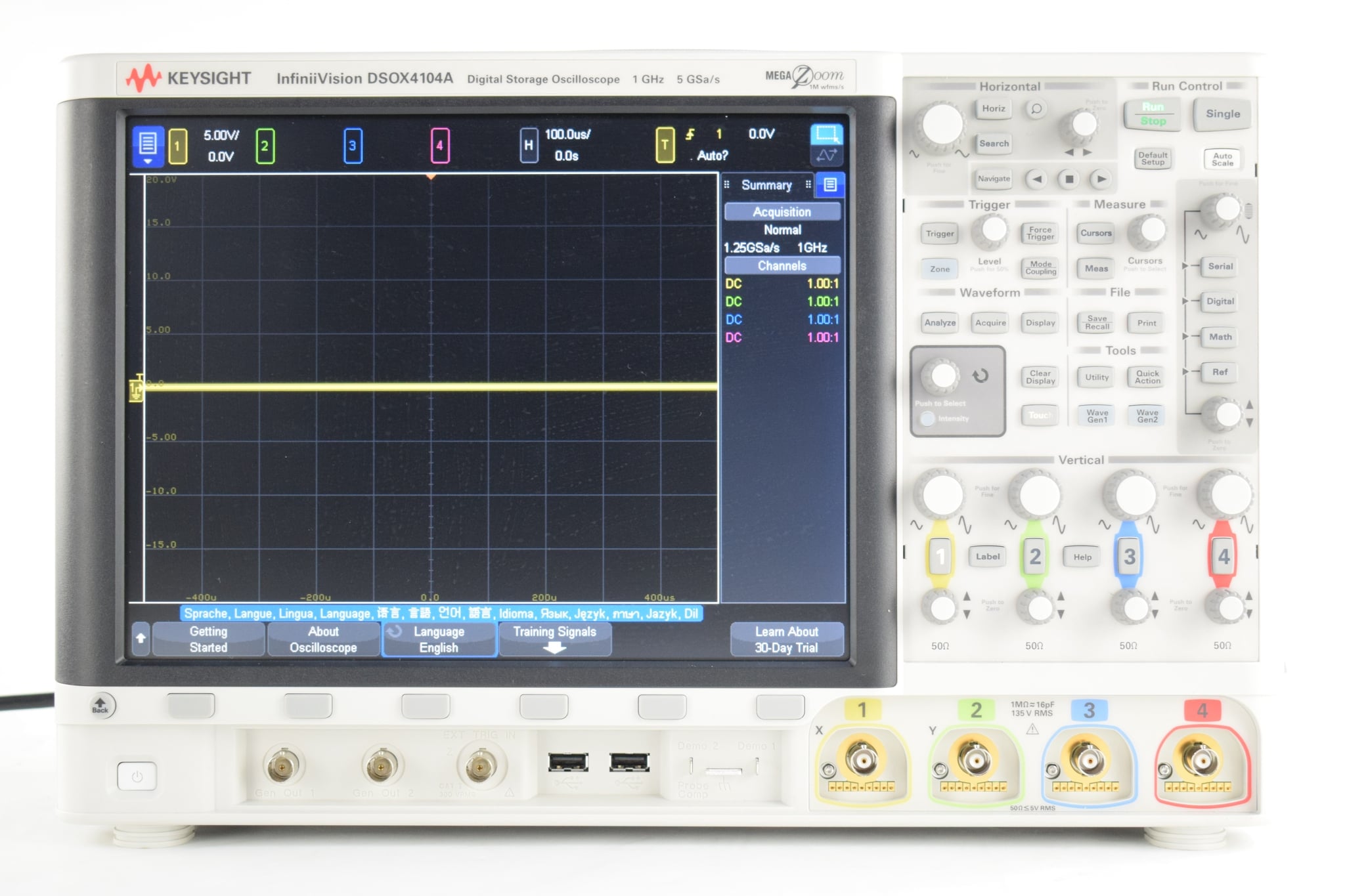Click the navigate stop square button
The image size is (1345, 896).
[x=1069, y=179]
